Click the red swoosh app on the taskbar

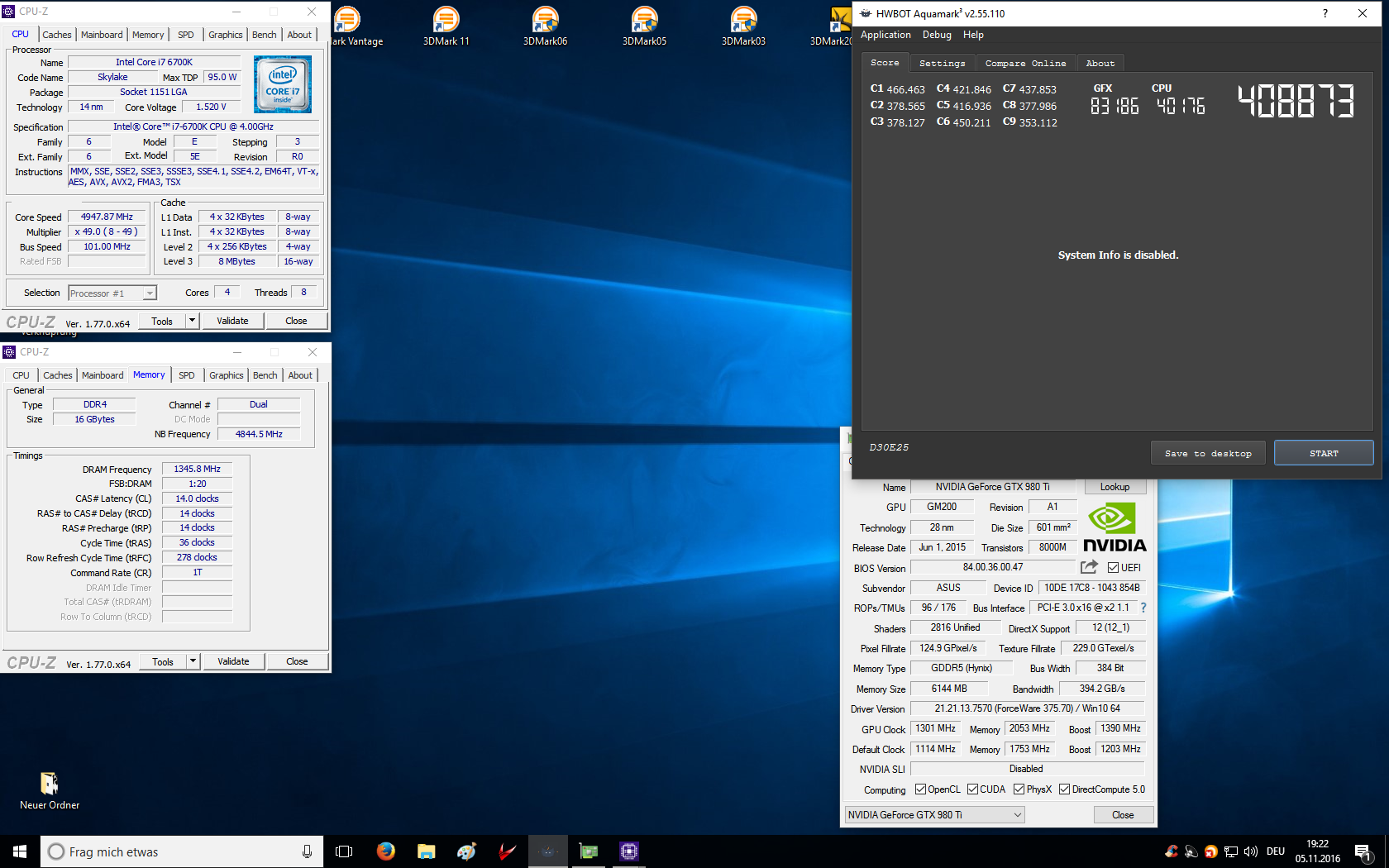coord(507,851)
